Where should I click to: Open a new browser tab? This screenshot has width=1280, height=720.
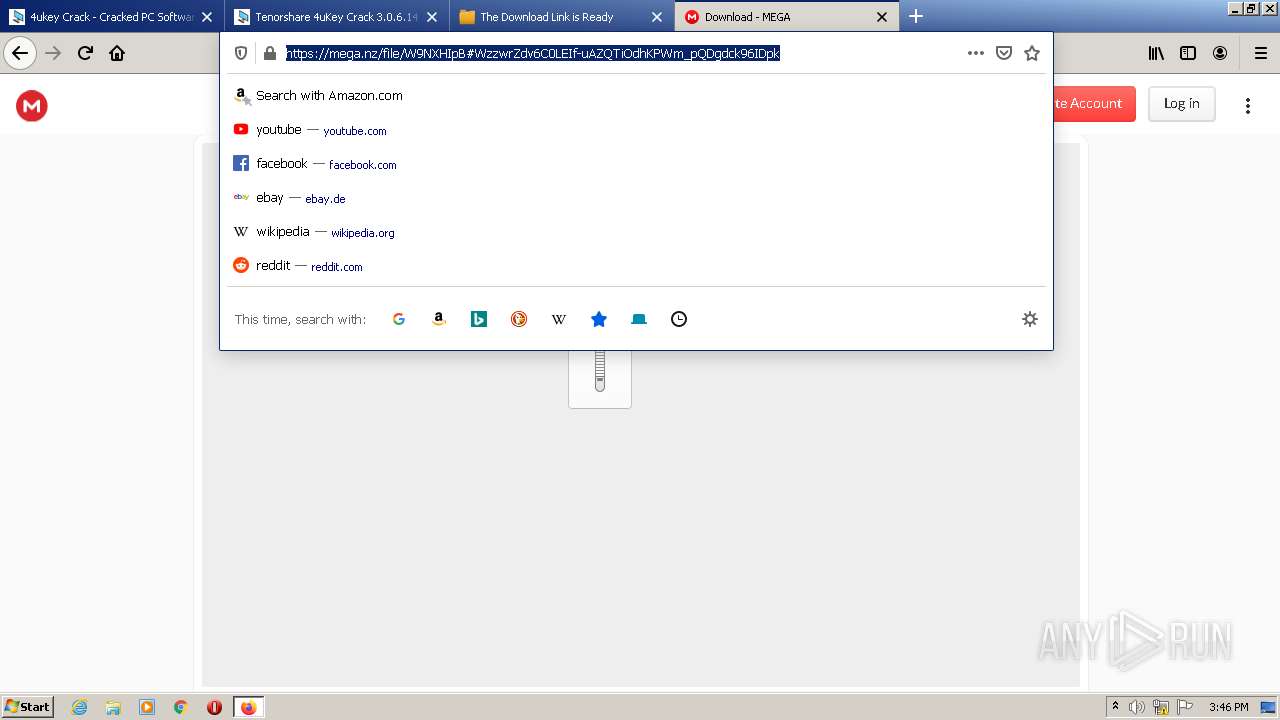(916, 16)
